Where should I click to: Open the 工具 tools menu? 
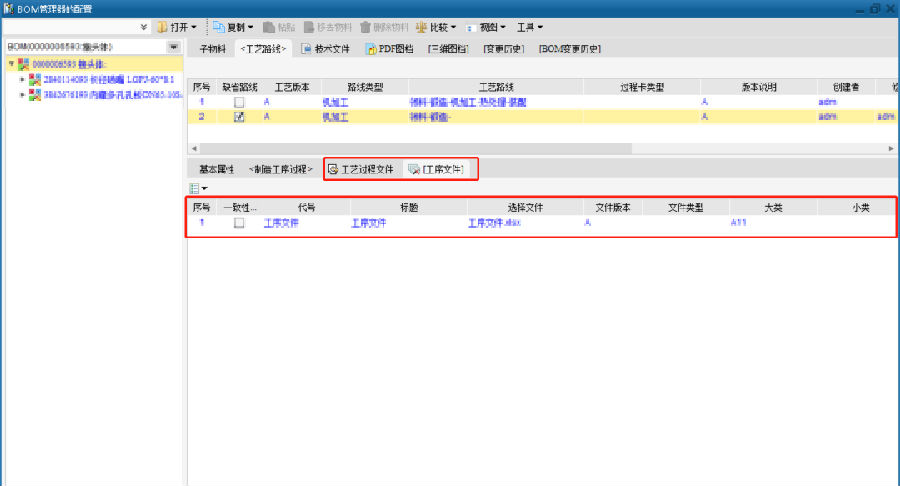pyautogui.click(x=529, y=27)
